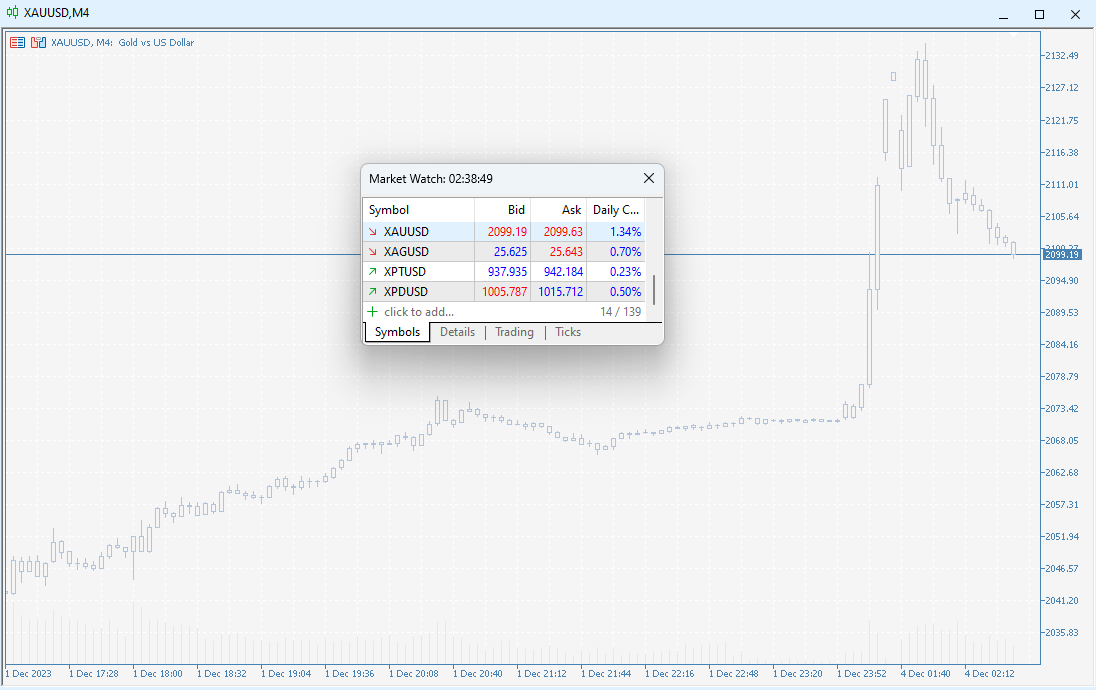Click XPDUSD bid price 1005.787
This screenshot has width=1096, height=690.
click(505, 292)
